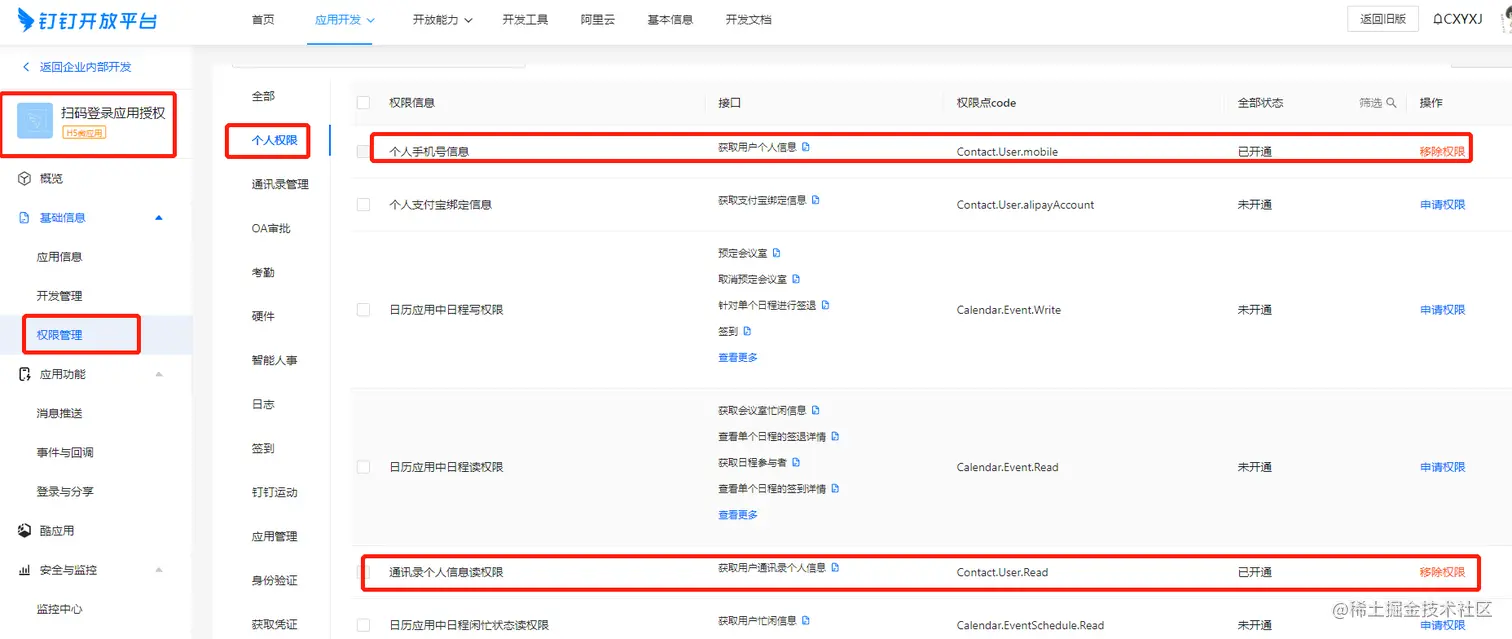Open 事件与回调 in the sidebar
Screen dimensions: 1512x639
(x=65, y=452)
